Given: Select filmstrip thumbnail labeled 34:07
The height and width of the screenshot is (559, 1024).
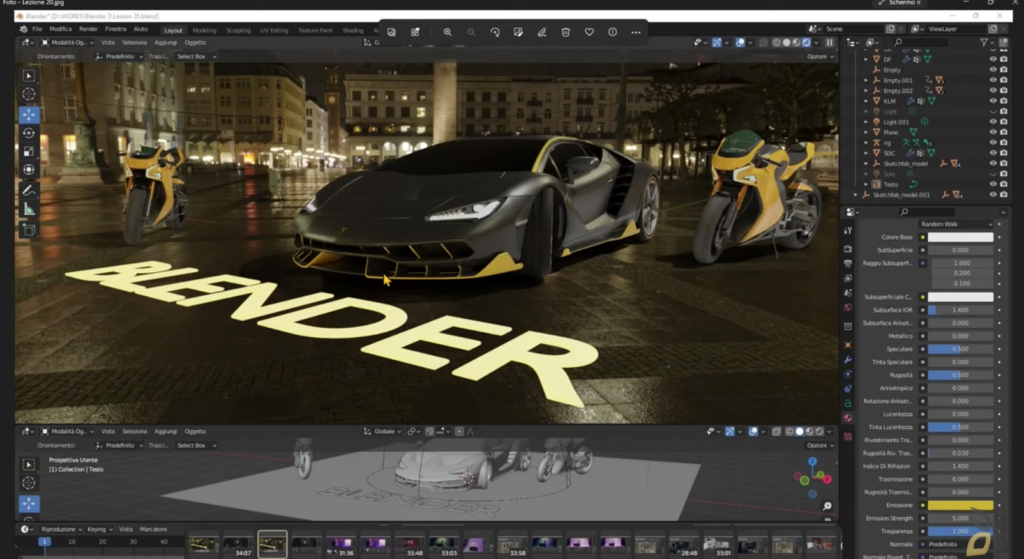Looking at the screenshot, I should (238, 545).
